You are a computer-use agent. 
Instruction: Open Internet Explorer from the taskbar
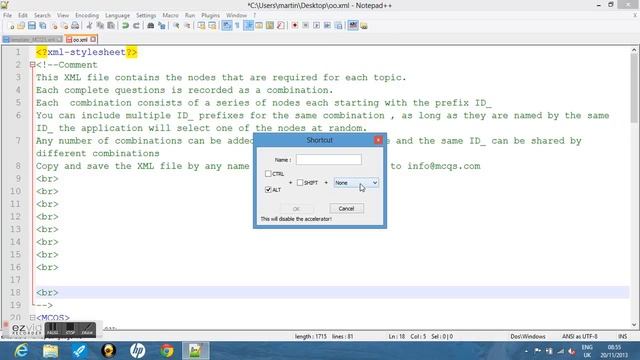[x=21, y=351]
